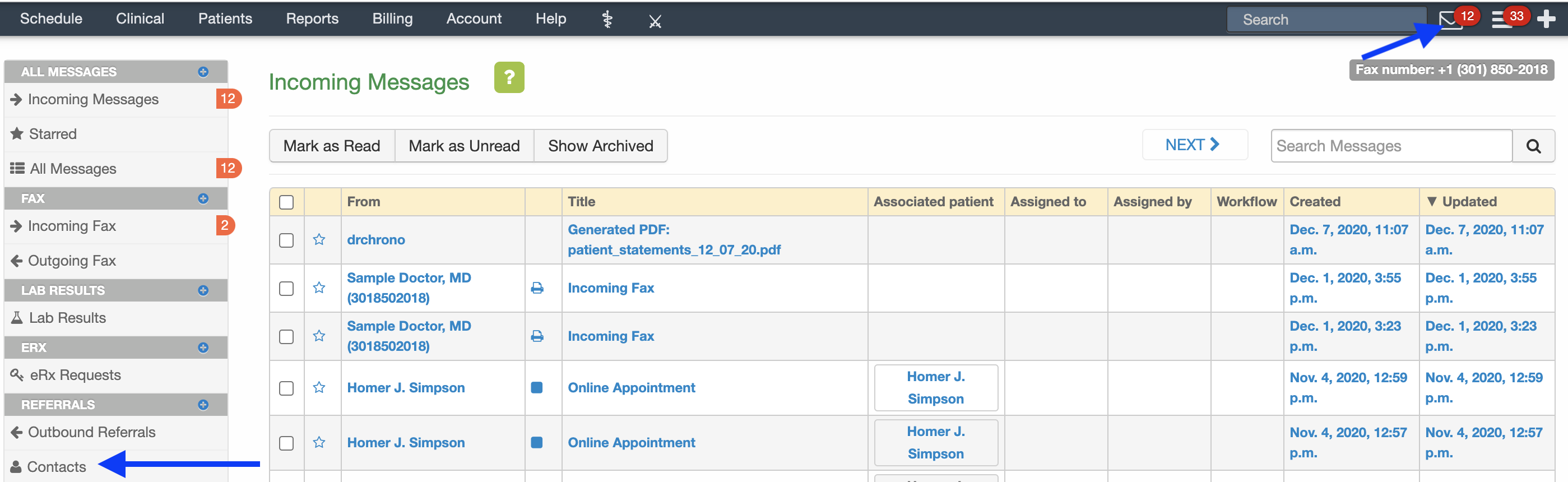Click the magnifier search messages button
This screenshot has height=482, width=1568.
pyautogui.click(x=1533, y=146)
